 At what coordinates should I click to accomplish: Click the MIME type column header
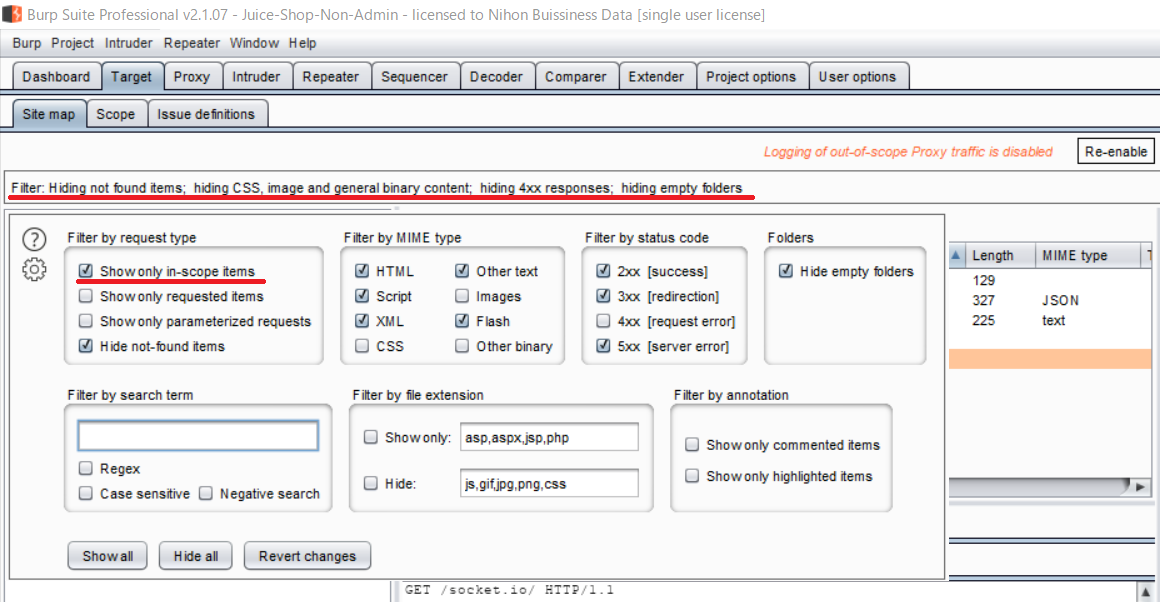(x=1088, y=255)
